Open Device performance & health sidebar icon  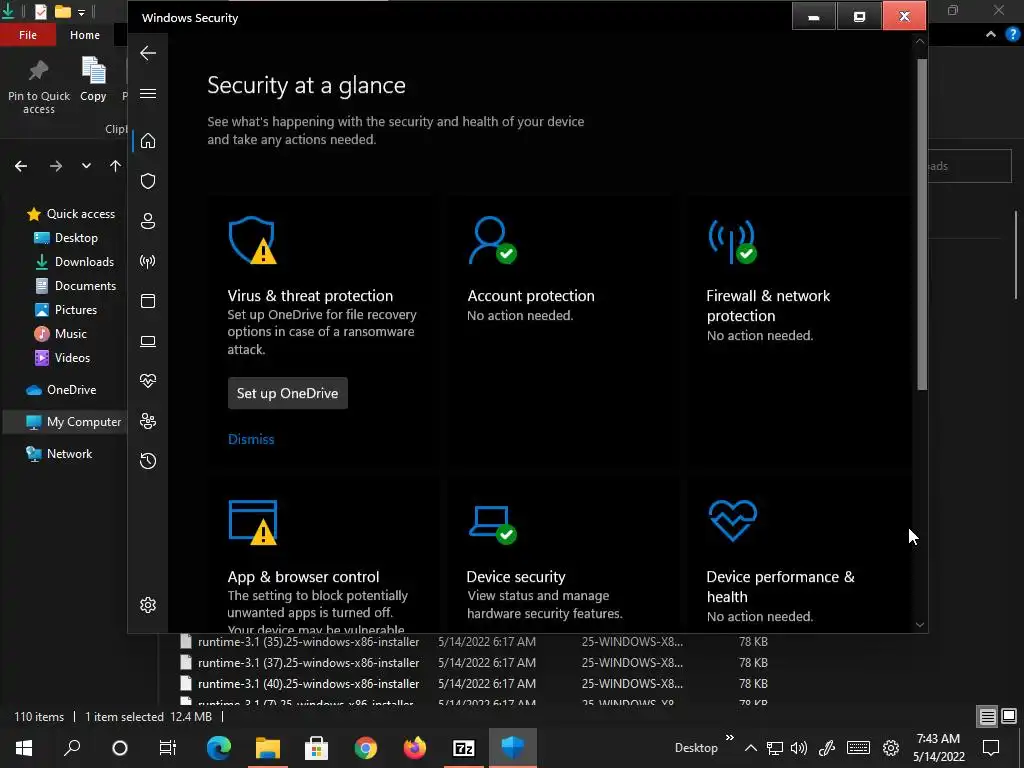pyautogui.click(x=148, y=381)
